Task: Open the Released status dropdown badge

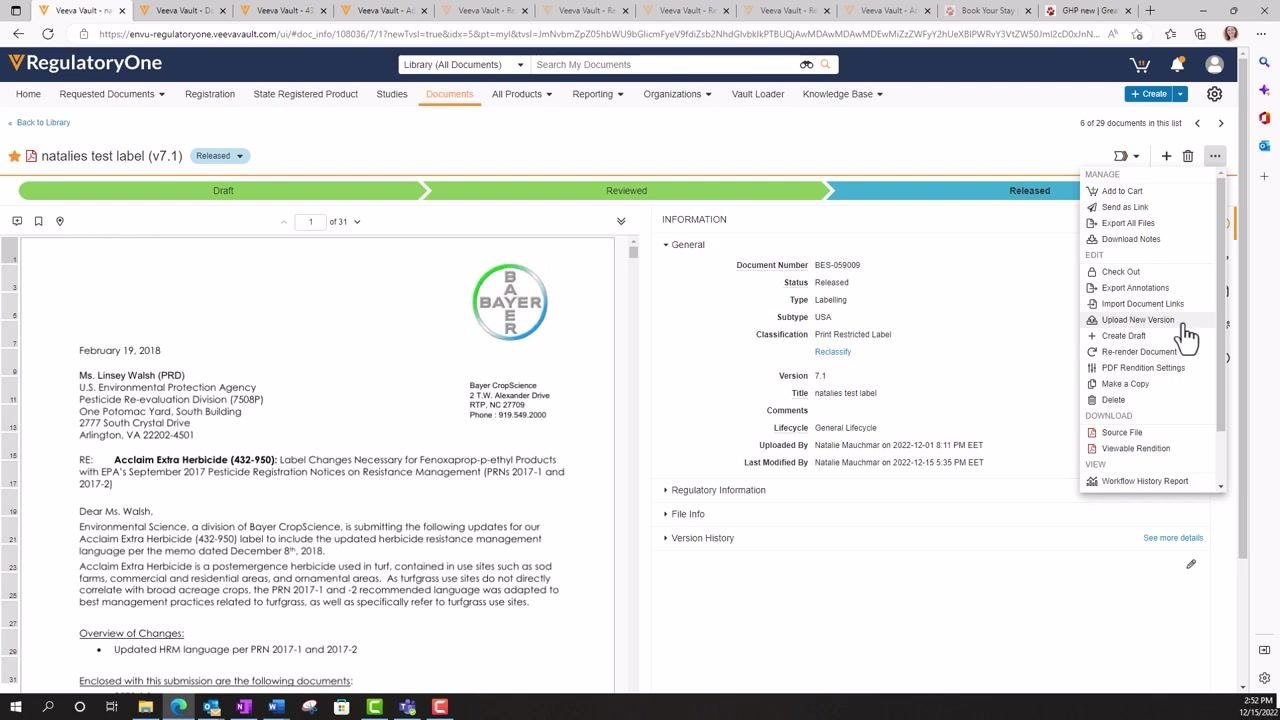Action: (x=220, y=156)
